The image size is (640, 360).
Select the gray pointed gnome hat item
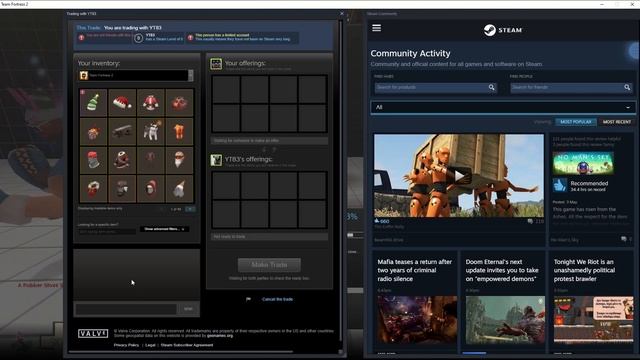[x=179, y=189]
